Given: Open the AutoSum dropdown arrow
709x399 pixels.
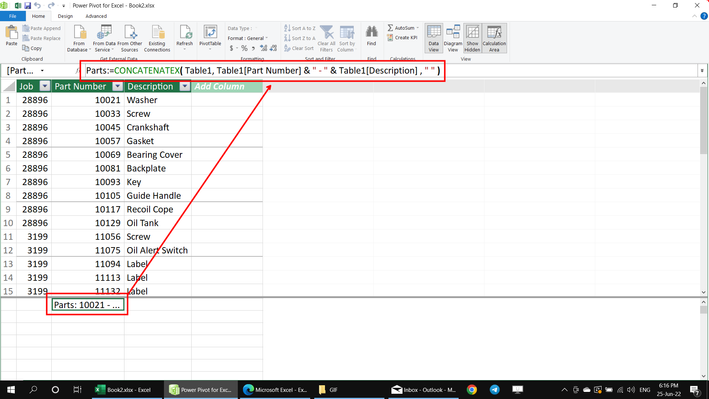Looking at the screenshot, I should tap(417, 28).
